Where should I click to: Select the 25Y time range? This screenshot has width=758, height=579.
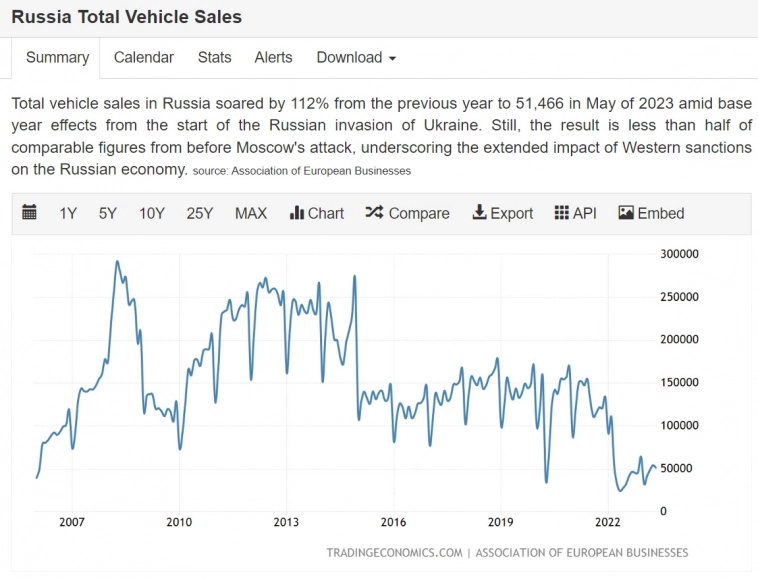200,213
